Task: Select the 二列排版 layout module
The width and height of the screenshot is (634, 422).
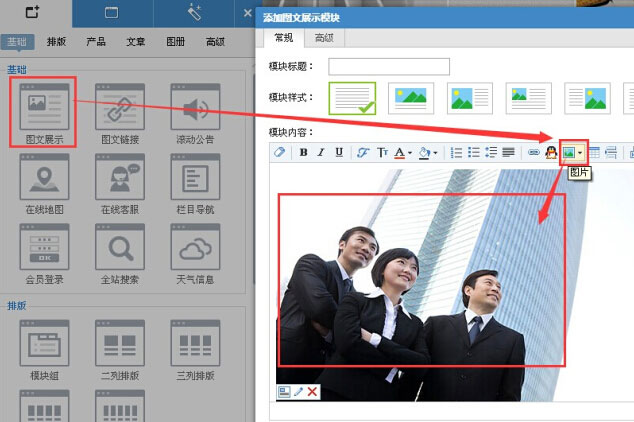Action: tap(120, 350)
